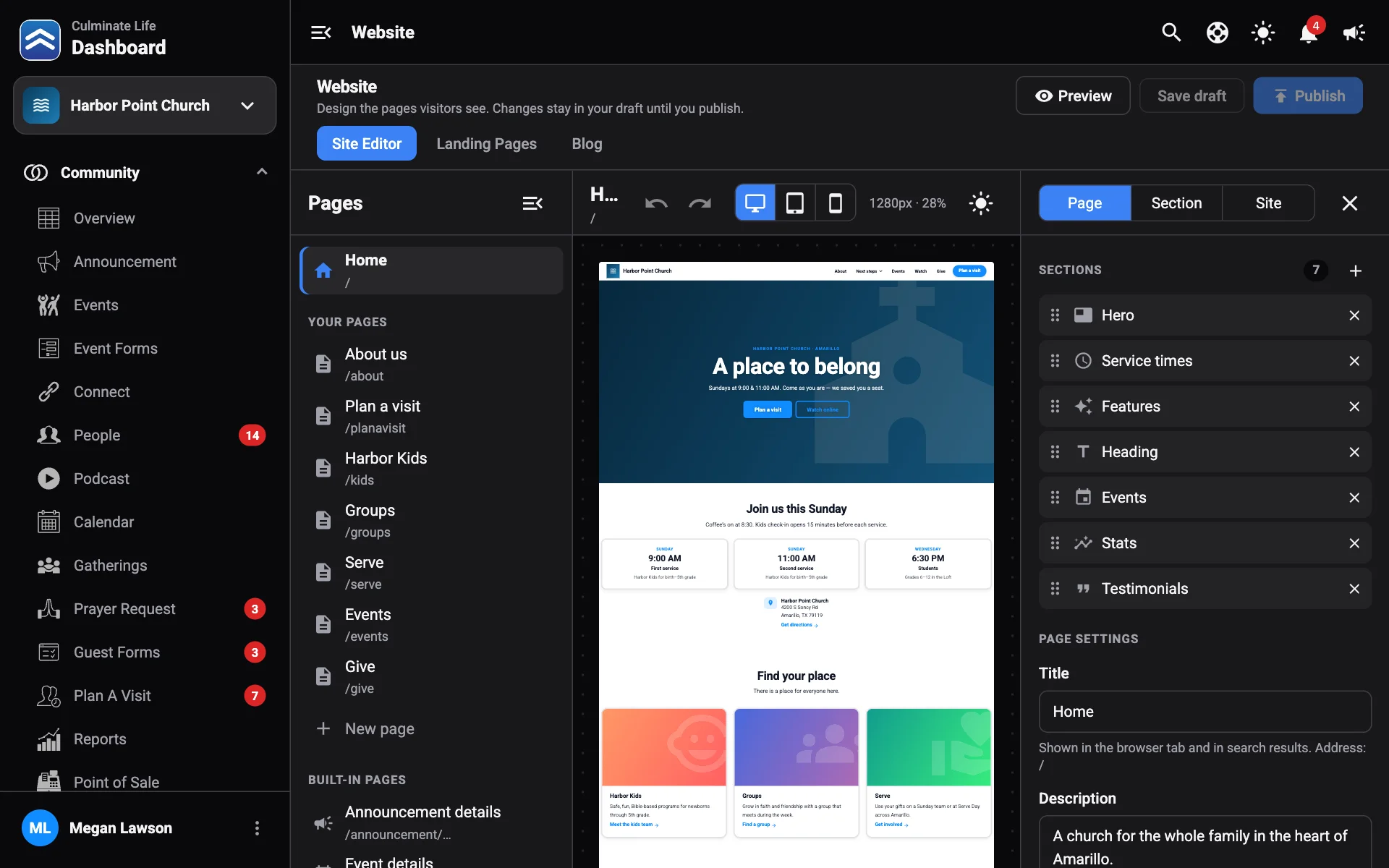Open the help lifebuoy icon
Screen dimensions: 1389x868
1218,33
